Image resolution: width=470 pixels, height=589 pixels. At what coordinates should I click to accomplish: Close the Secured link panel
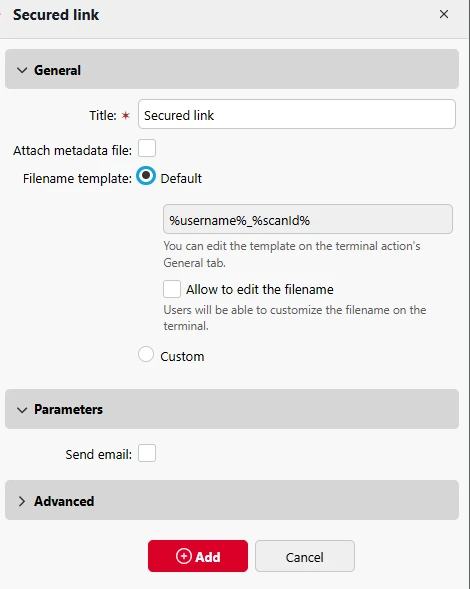(x=444, y=14)
